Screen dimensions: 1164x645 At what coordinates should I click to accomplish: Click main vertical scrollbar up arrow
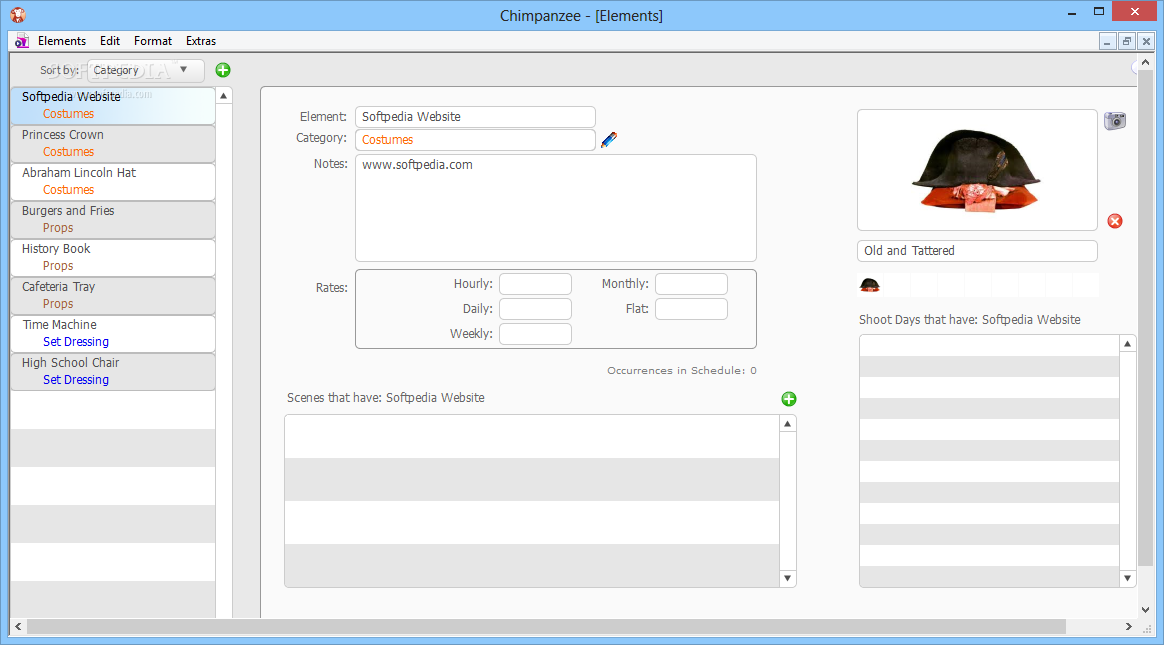[1145, 62]
